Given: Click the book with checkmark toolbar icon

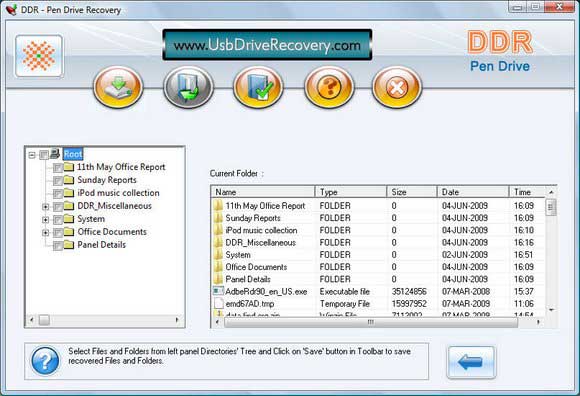Looking at the screenshot, I should (x=258, y=87).
